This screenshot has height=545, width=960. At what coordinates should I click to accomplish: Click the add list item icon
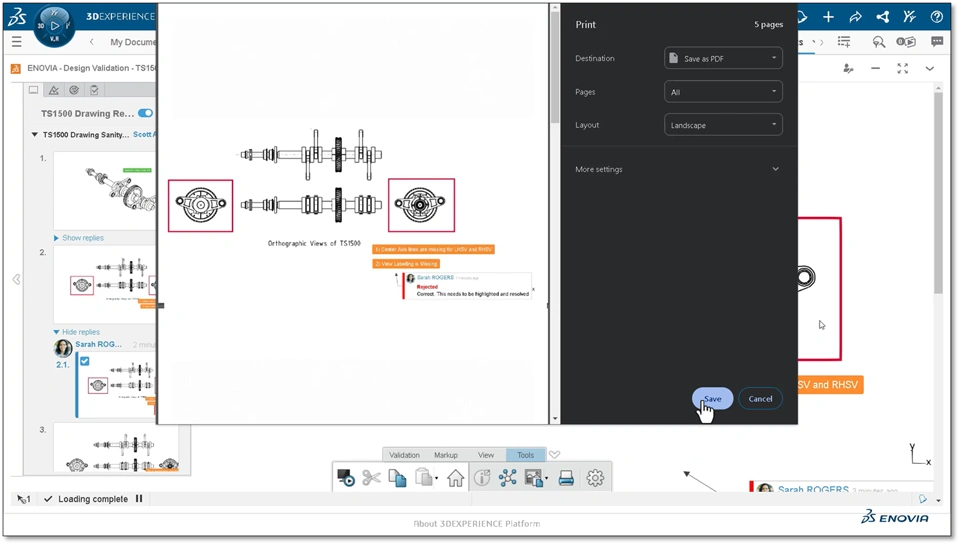[844, 42]
